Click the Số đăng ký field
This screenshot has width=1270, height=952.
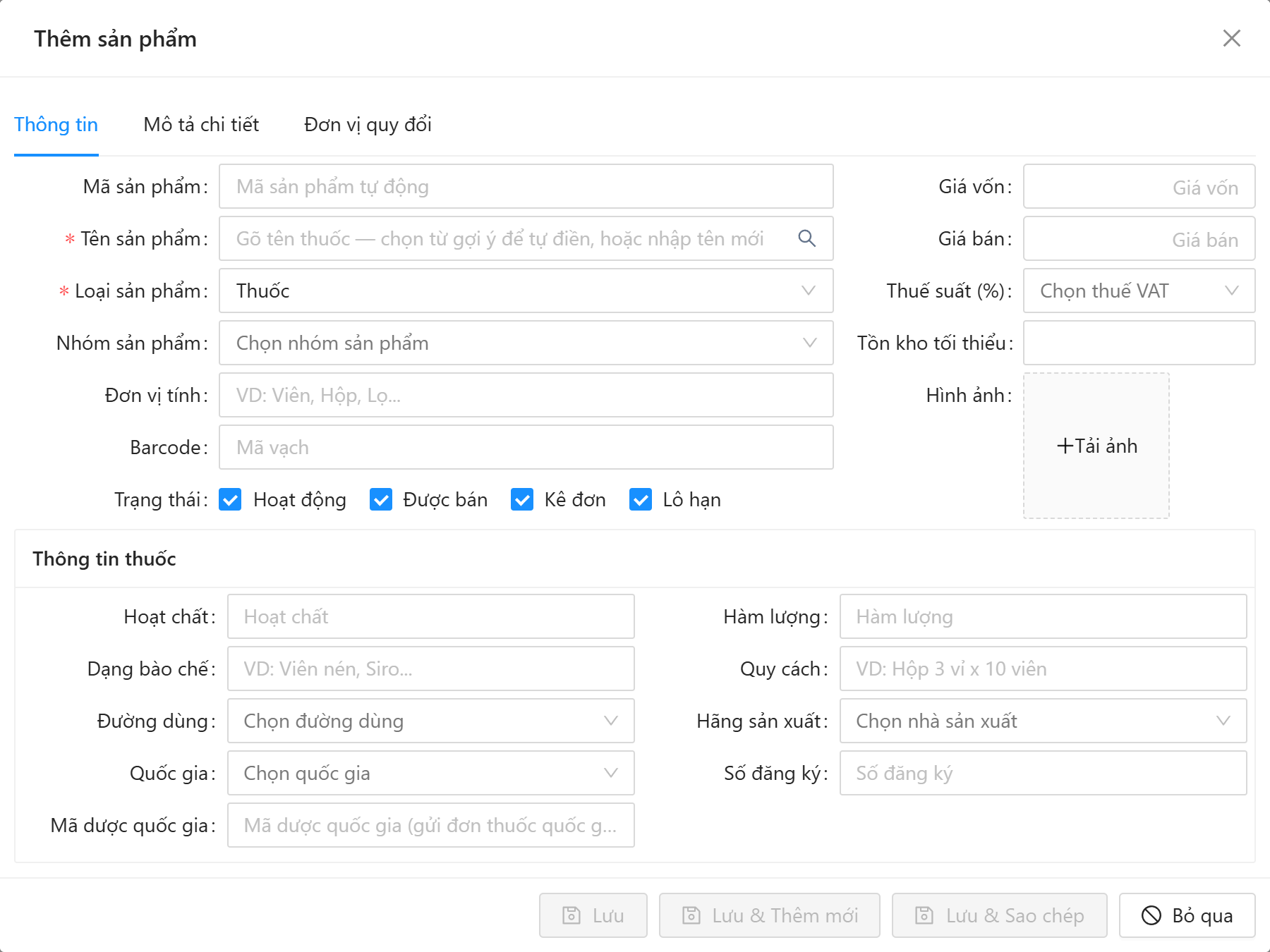tap(1044, 773)
